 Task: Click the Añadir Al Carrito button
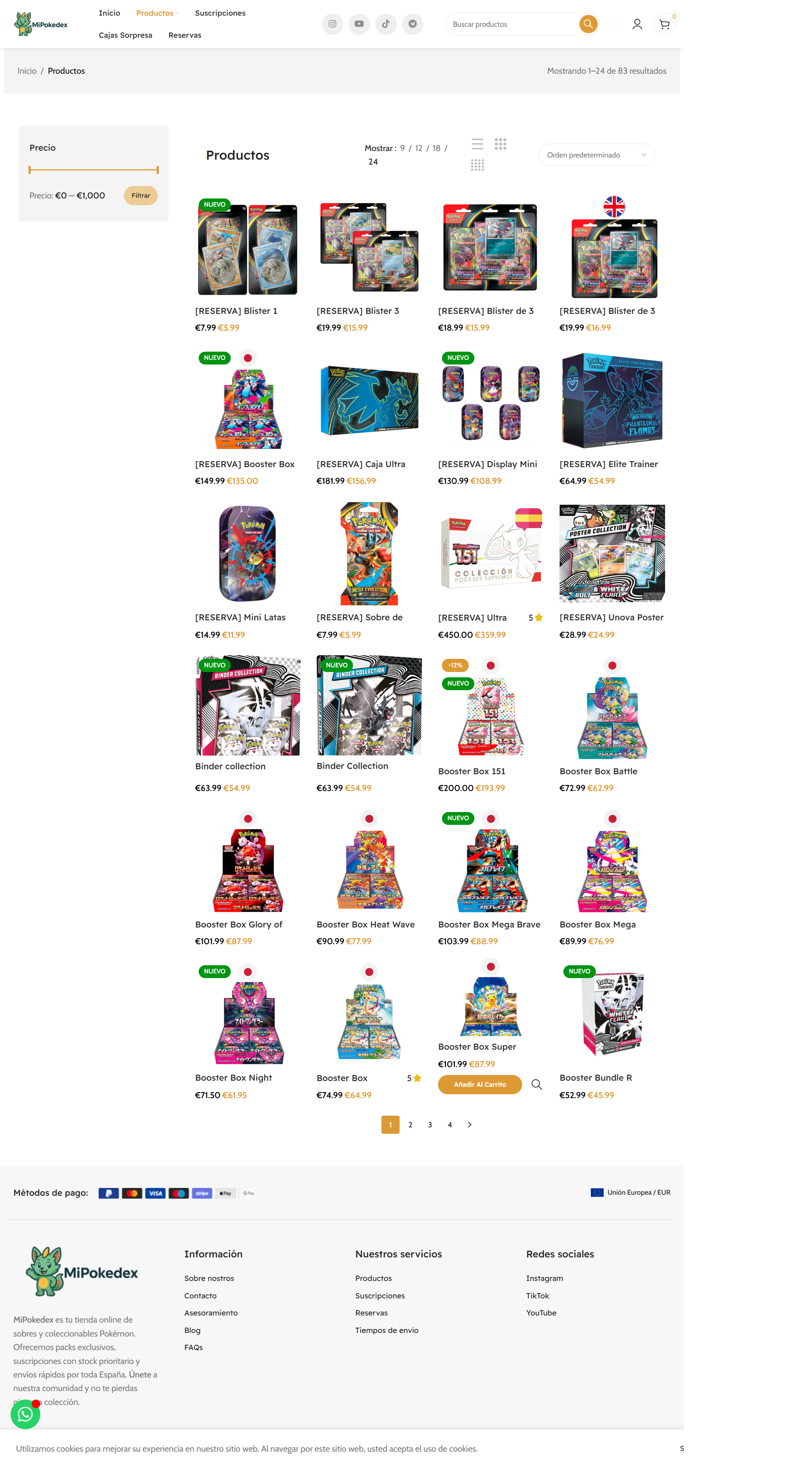480,1085
